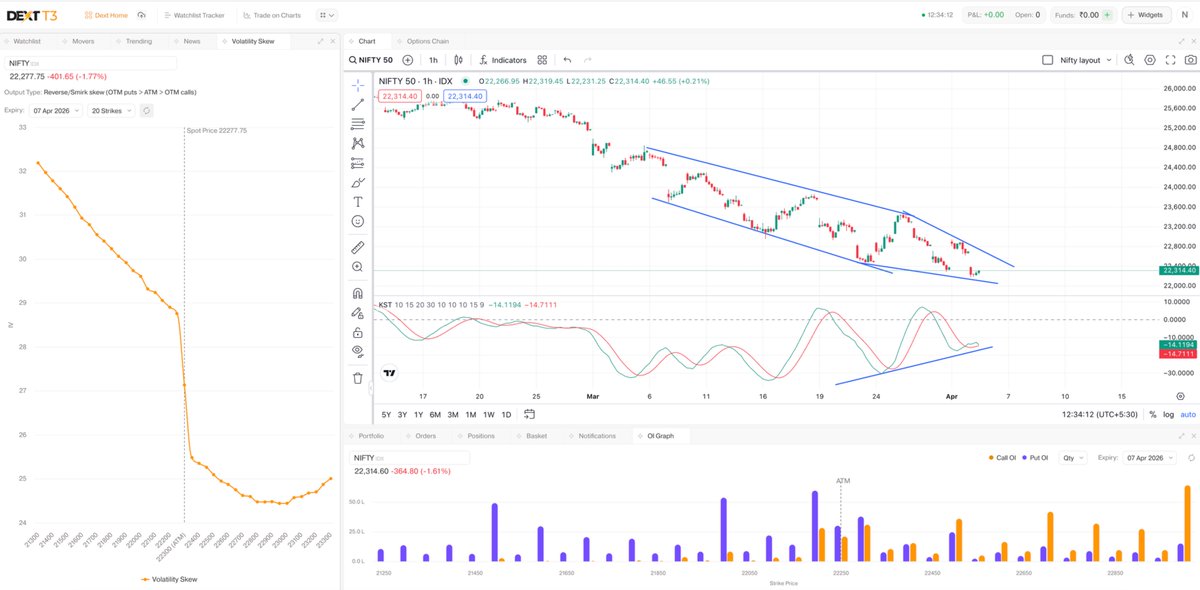Delete drawings with the trash icon

pos(358,378)
